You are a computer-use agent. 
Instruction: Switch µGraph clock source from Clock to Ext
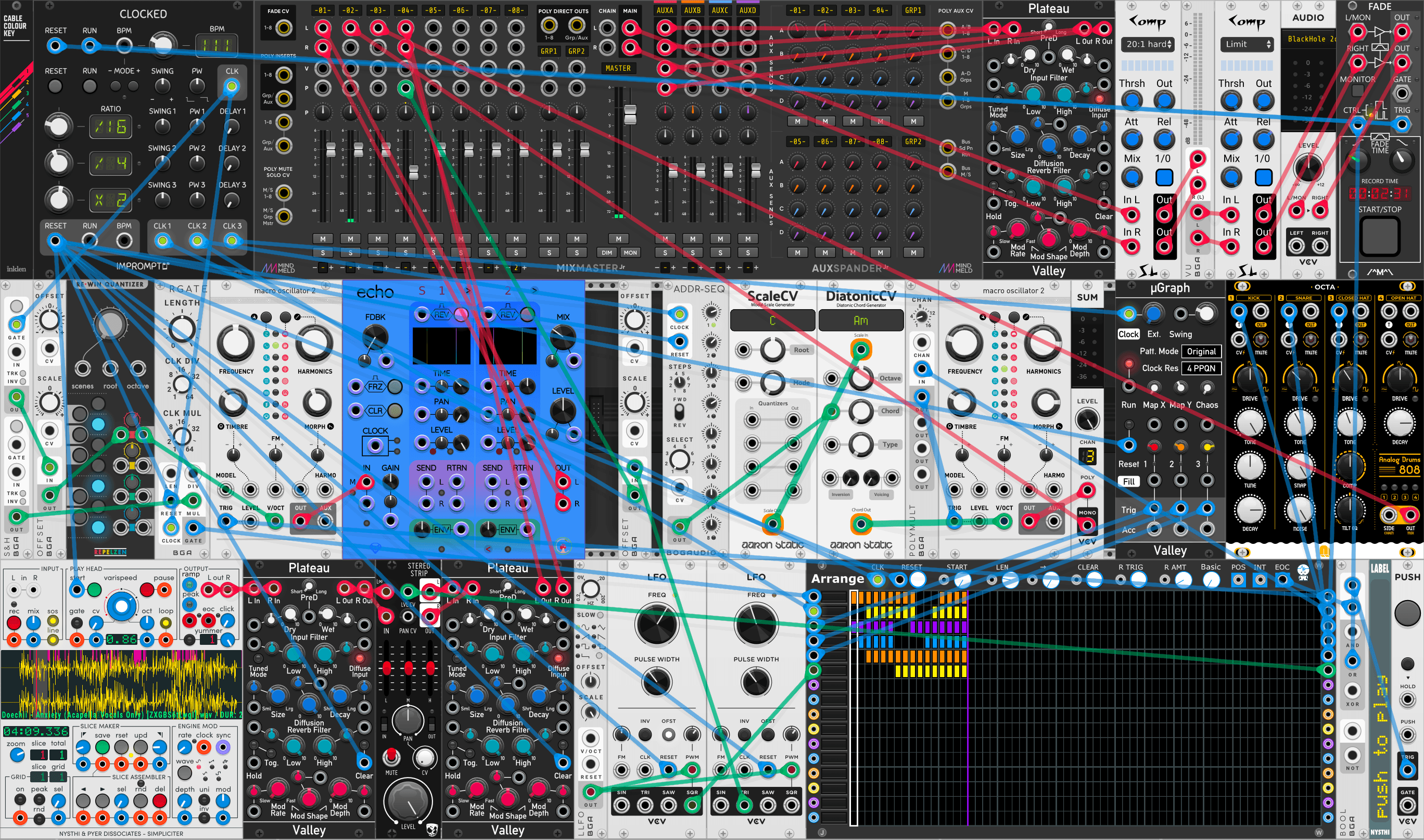click(x=1155, y=335)
